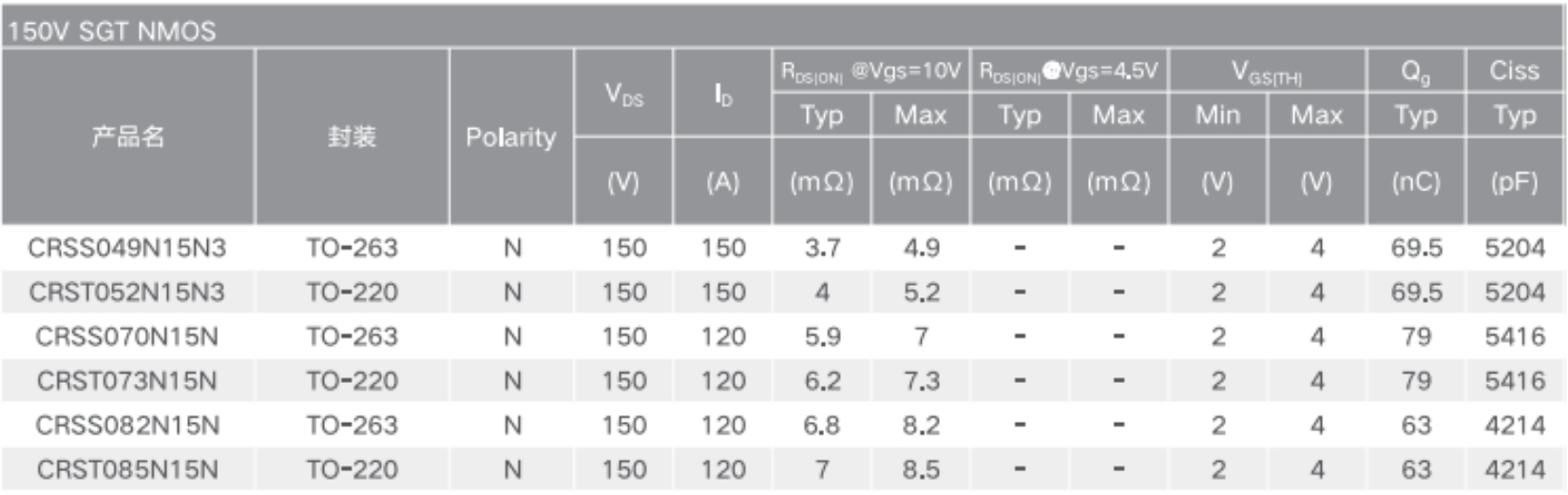The height and width of the screenshot is (495, 1568).
Task: Click the Qg column header
Action: click(1415, 71)
